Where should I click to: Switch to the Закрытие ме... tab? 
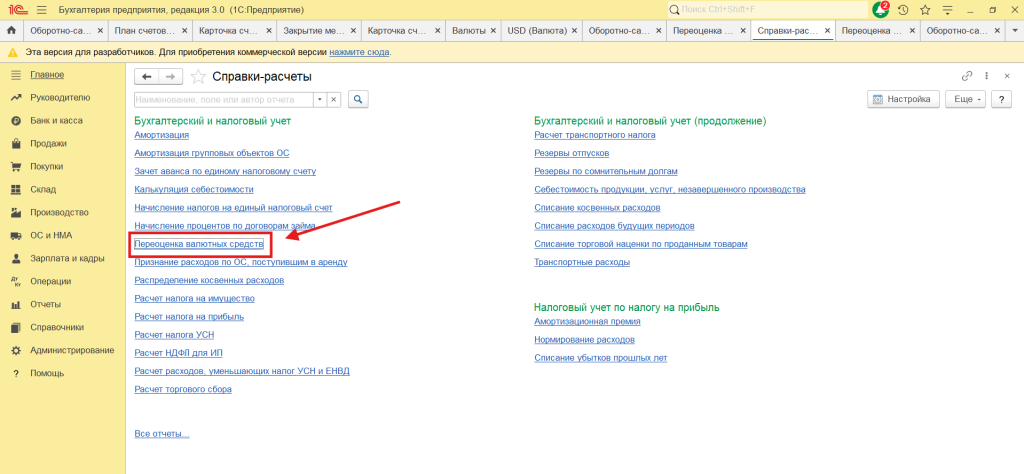pos(313,30)
